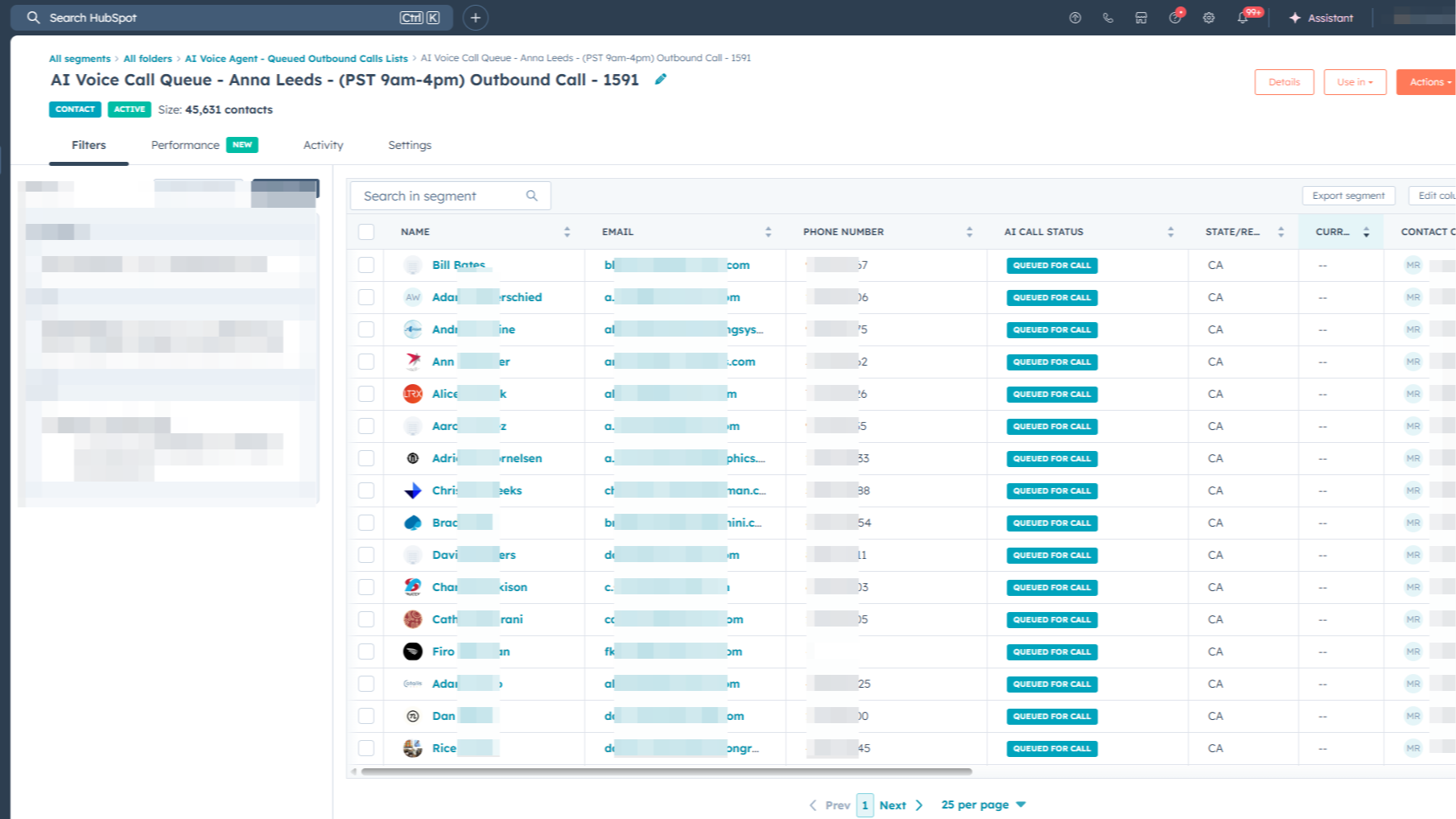This screenshot has width=1456, height=819.
Task: Open the Settings gear in the top navigation
Action: point(1208,17)
